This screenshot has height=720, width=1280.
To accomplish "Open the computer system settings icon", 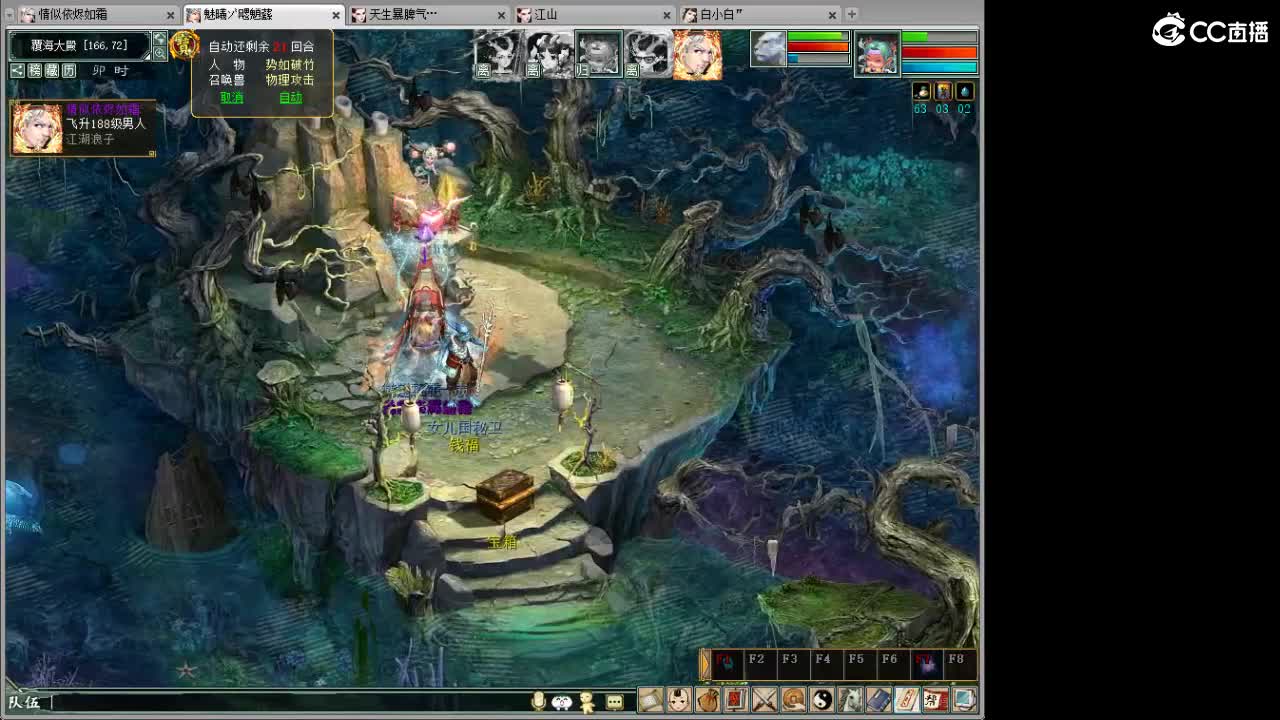I will click(x=964, y=700).
